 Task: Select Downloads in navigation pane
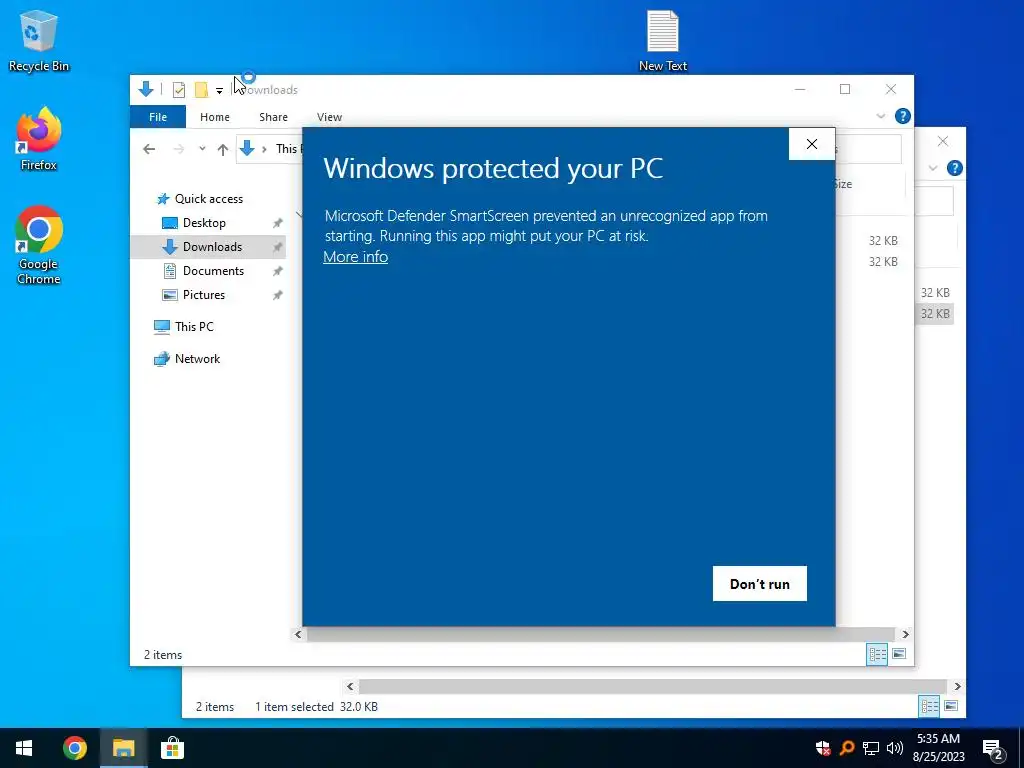[x=212, y=247]
